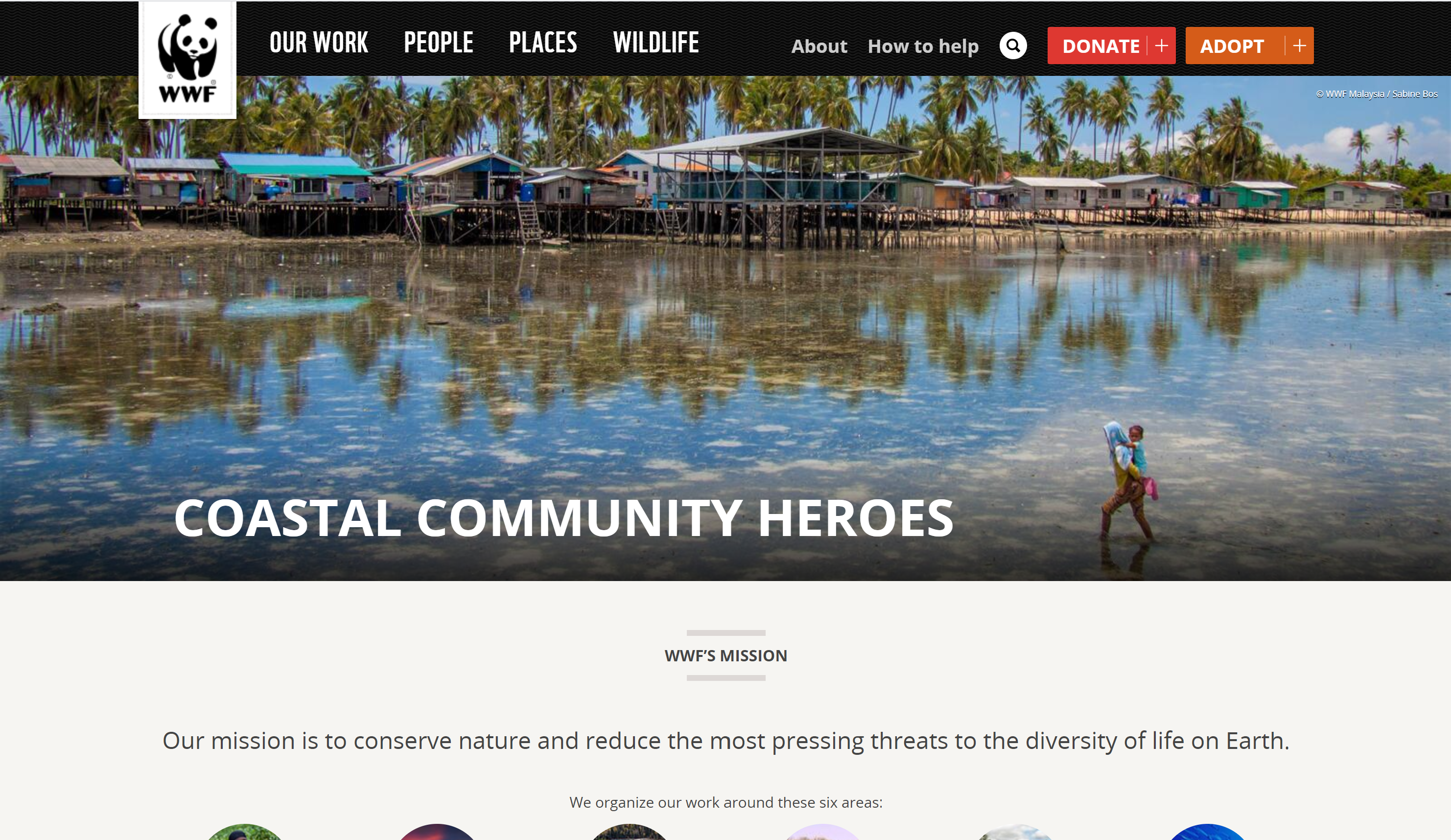Open the Wildlife menu
This screenshot has height=840, width=1451.
click(656, 43)
